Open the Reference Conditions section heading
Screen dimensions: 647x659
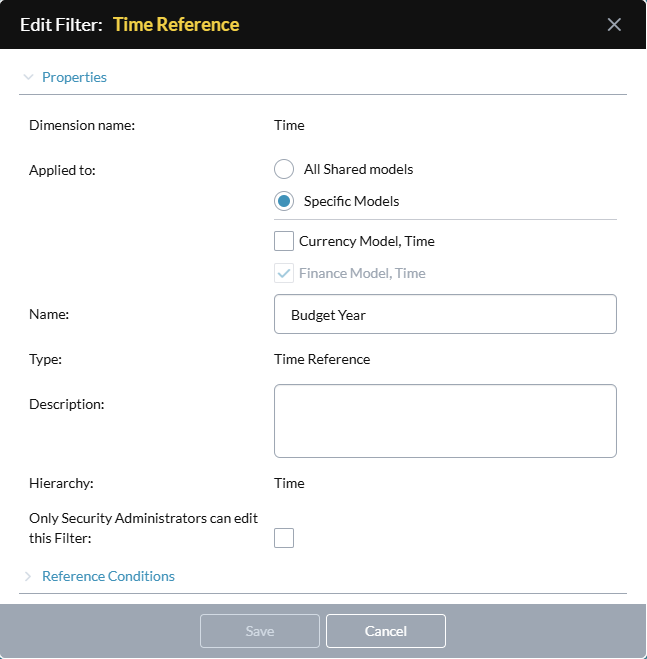(x=108, y=576)
